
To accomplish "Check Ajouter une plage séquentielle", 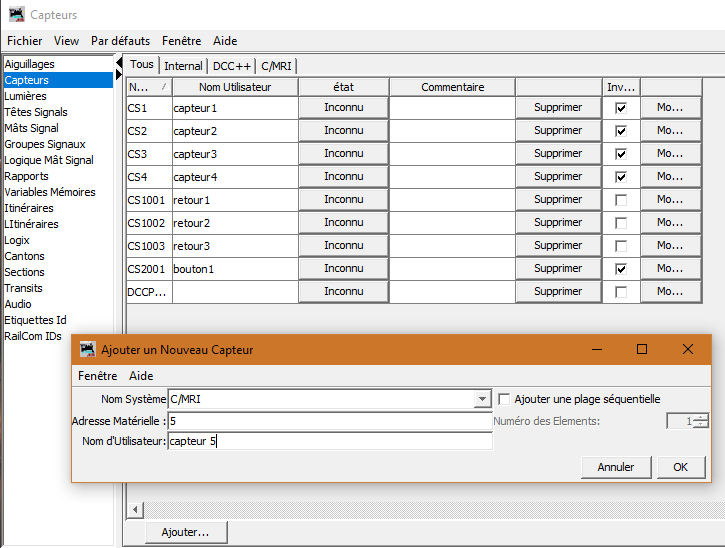I will tap(505, 399).
